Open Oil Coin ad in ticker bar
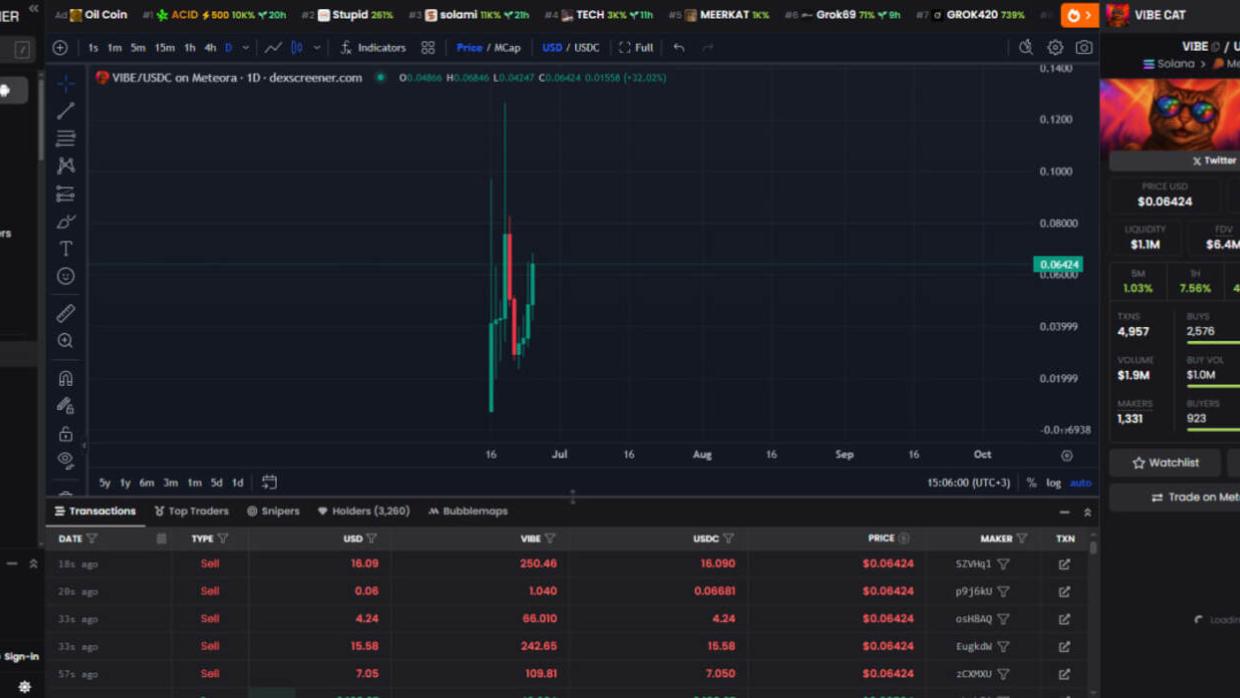 pyautogui.click(x=91, y=15)
